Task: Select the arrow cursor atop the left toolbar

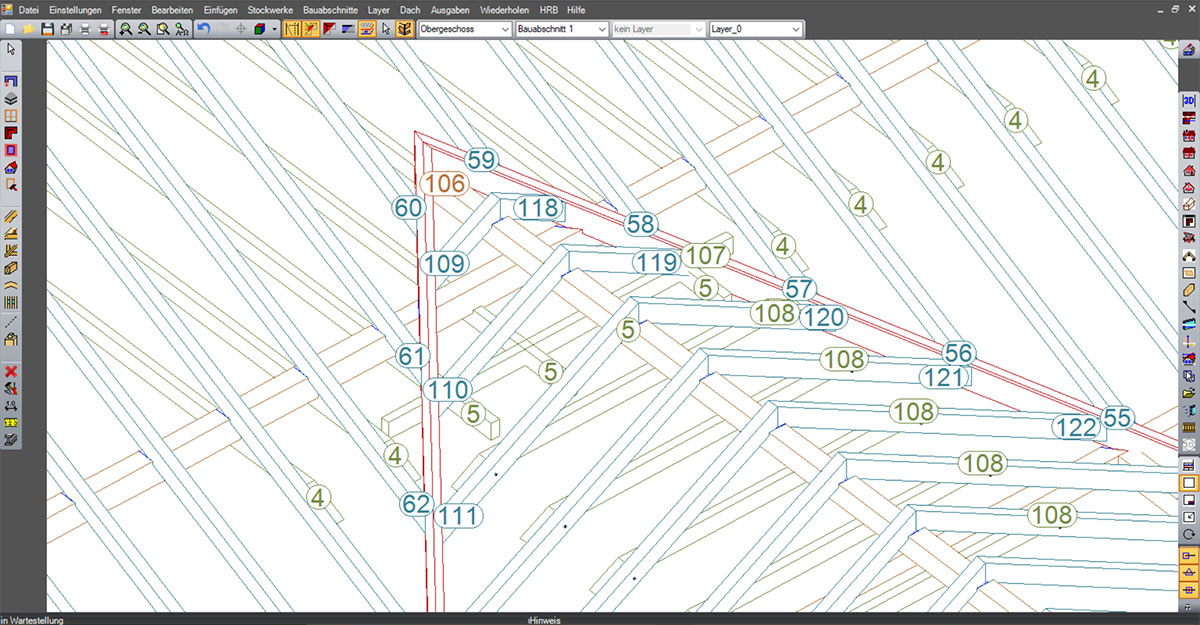Action: point(11,49)
